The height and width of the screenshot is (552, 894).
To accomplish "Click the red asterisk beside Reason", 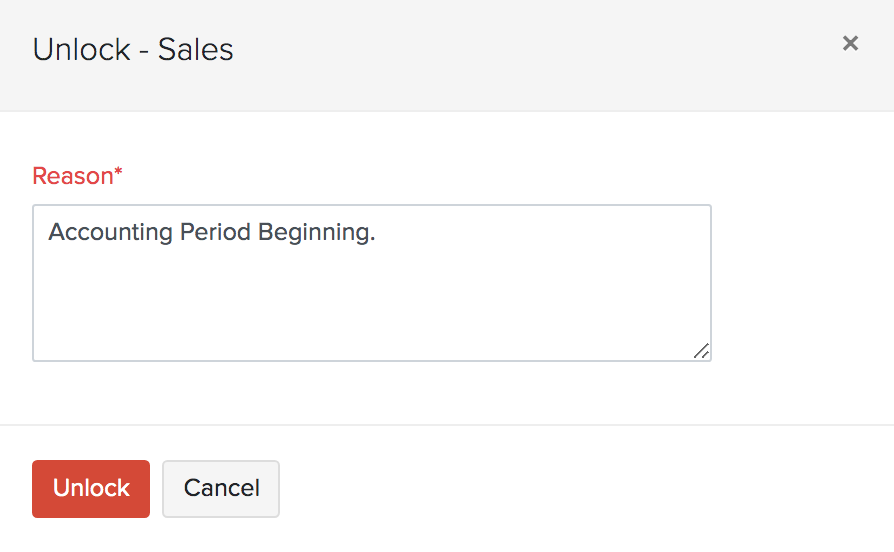I will [x=119, y=173].
